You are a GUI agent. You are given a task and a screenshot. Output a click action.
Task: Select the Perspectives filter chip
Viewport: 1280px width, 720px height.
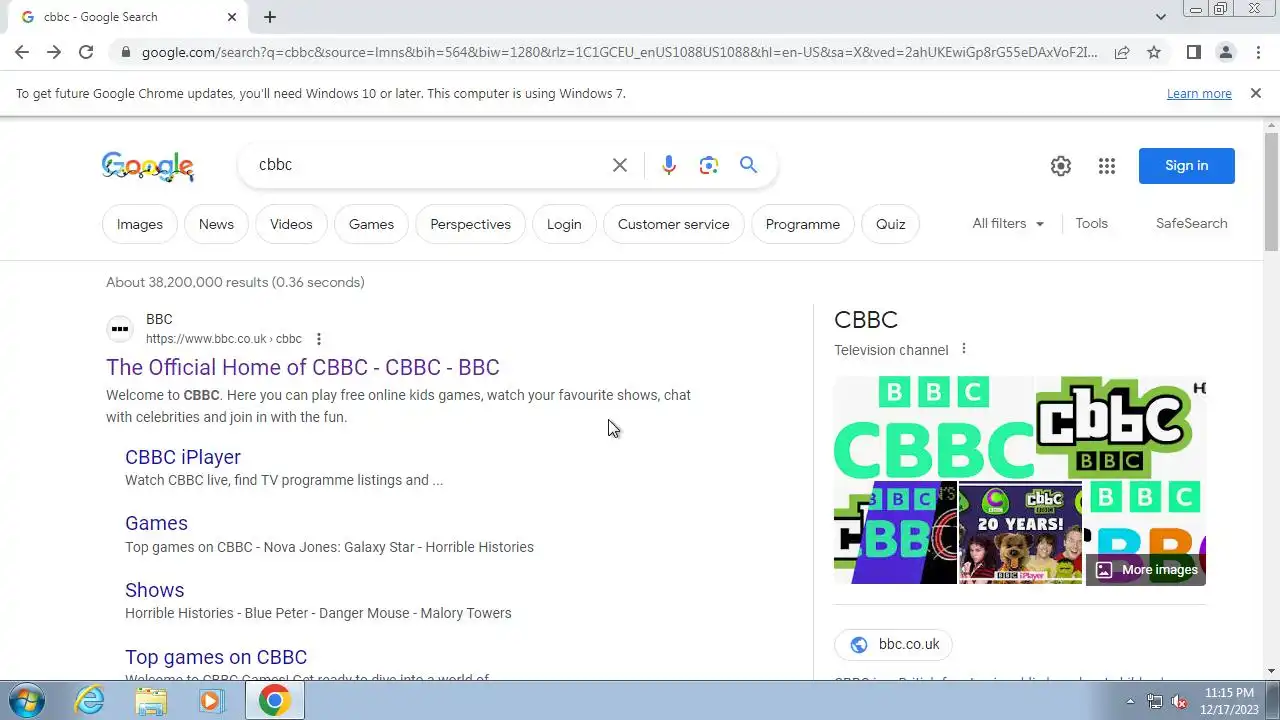coord(470,224)
